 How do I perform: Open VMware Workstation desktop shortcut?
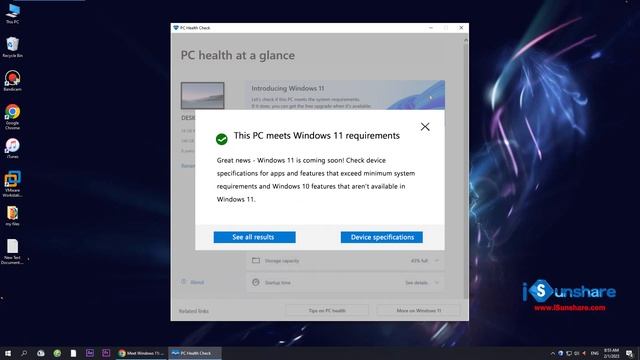[12, 184]
